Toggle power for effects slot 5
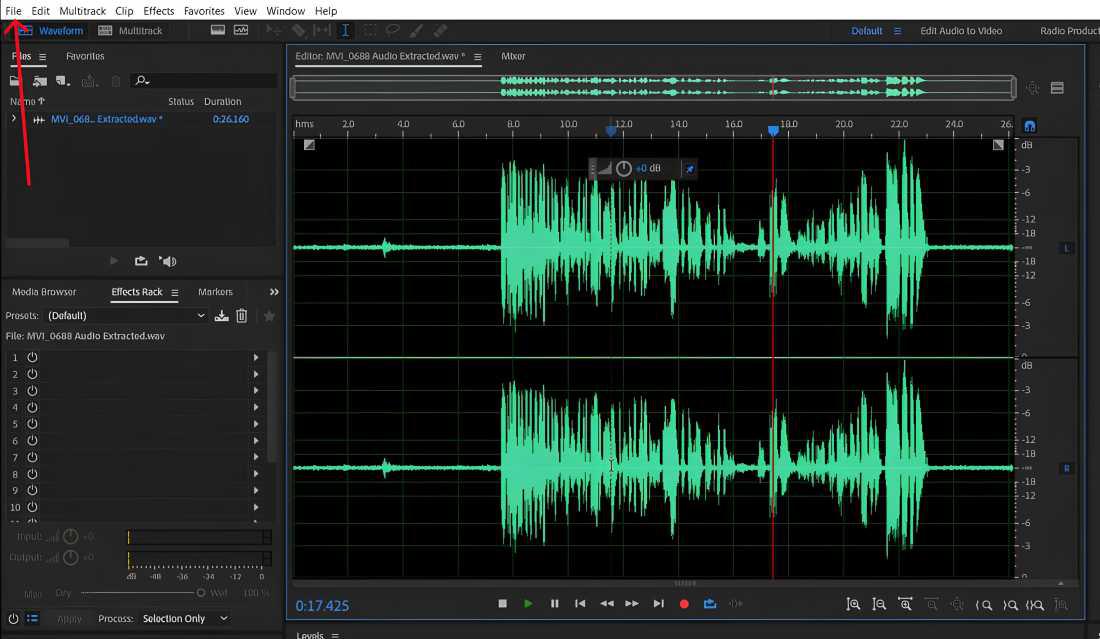Image resolution: width=1100 pixels, height=639 pixels. click(x=32, y=424)
